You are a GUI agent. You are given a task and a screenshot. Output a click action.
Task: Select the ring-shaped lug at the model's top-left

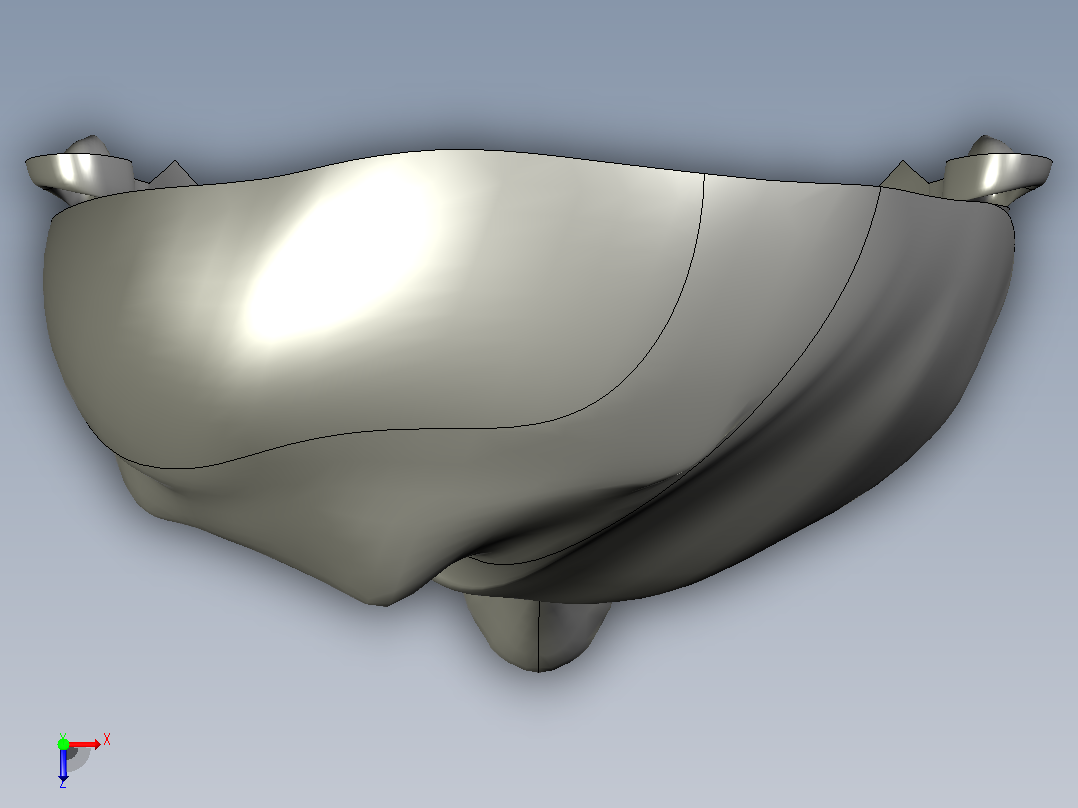[x=78, y=172]
